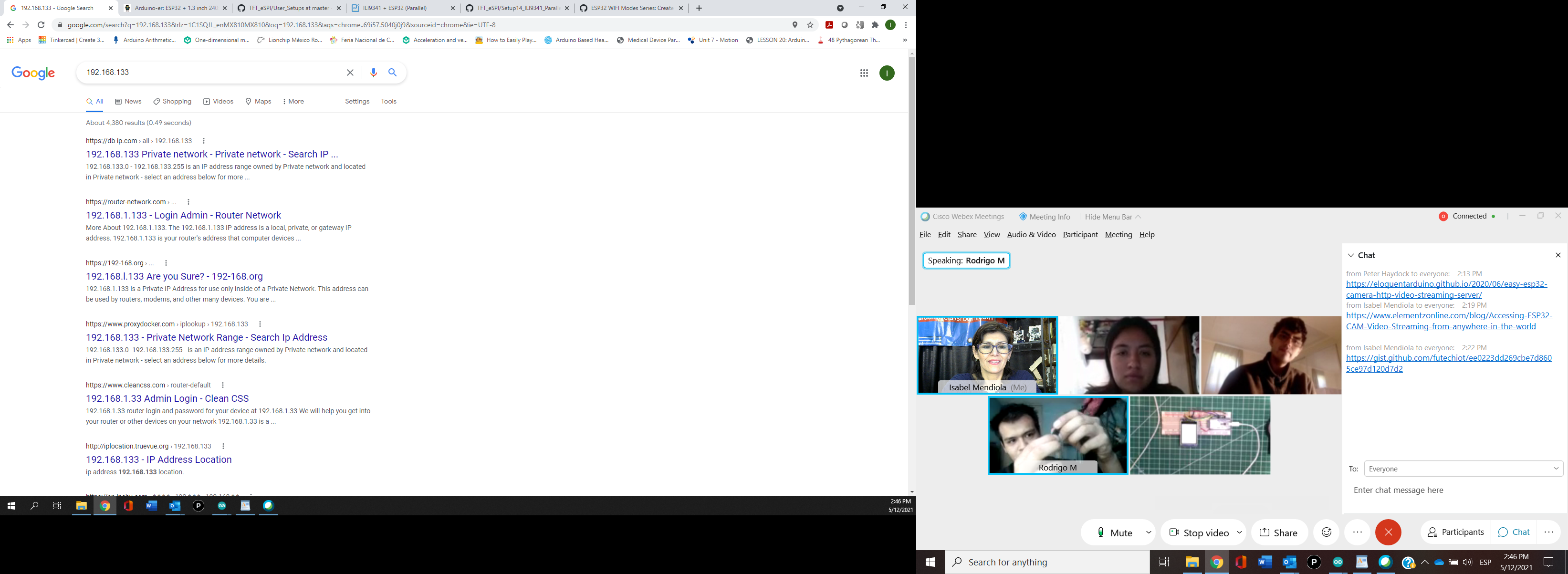The image size is (1568, 574).
Task: Select Rodrigo M's video thumbnail
Action: pyautogui.click(x=1058, y=435)
